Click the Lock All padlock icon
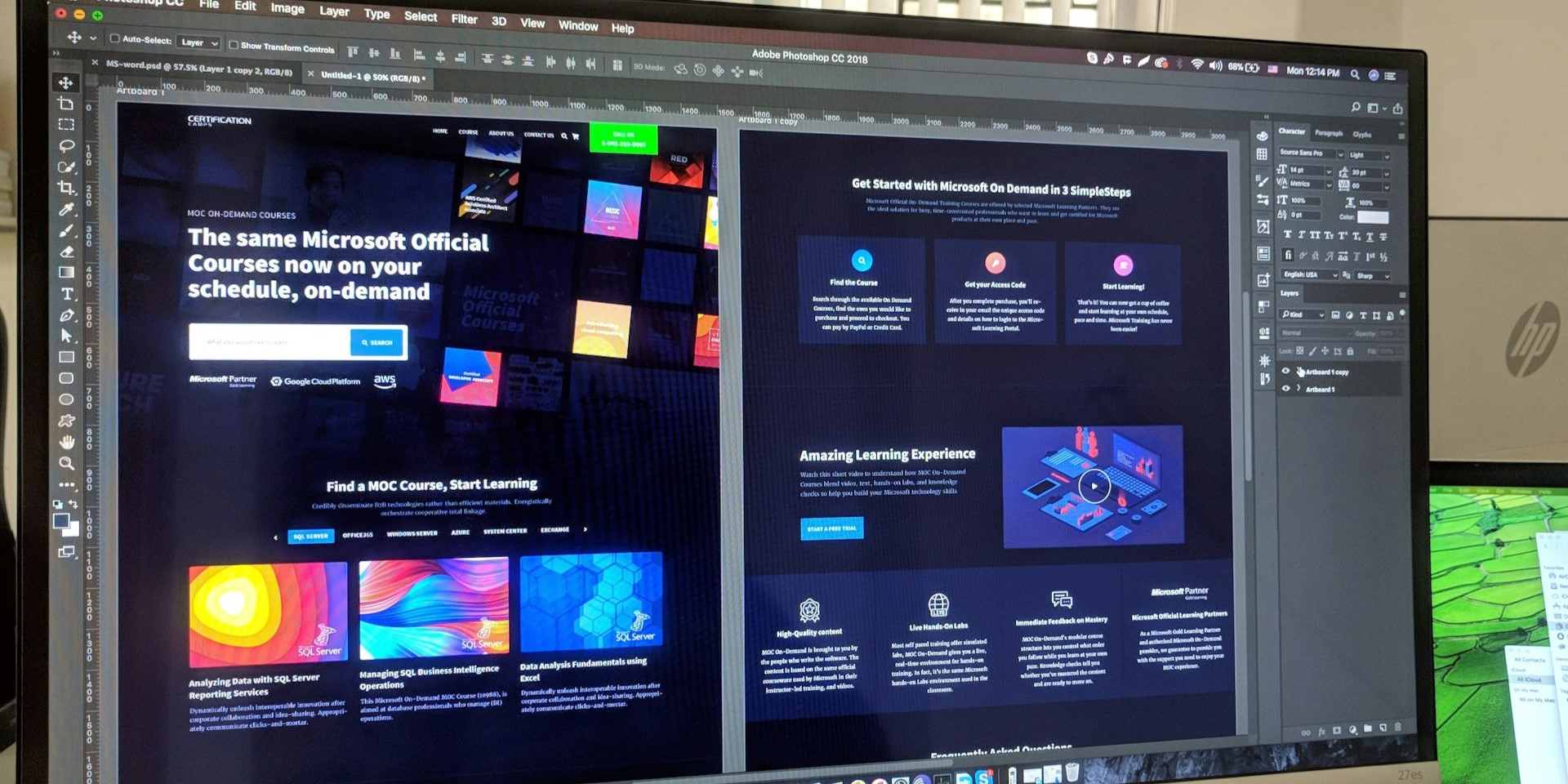1568x784 pixels. [x=1350, y=351]
